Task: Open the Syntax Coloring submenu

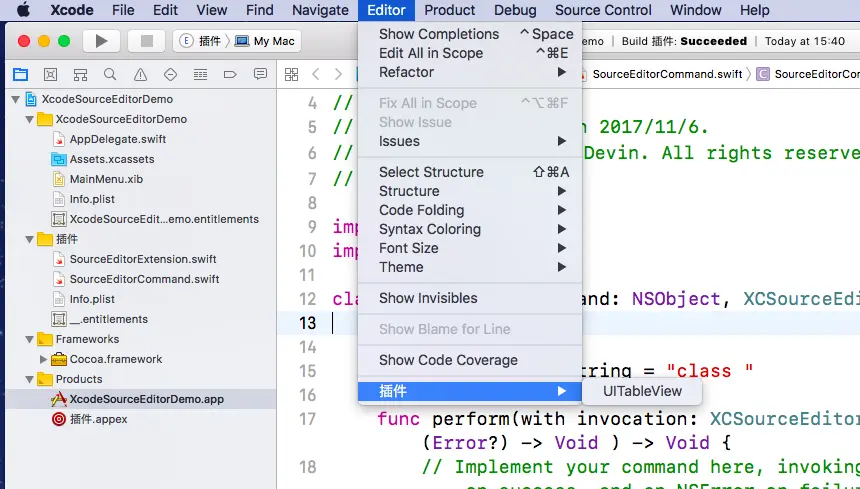Action: [x=469, y=229]
